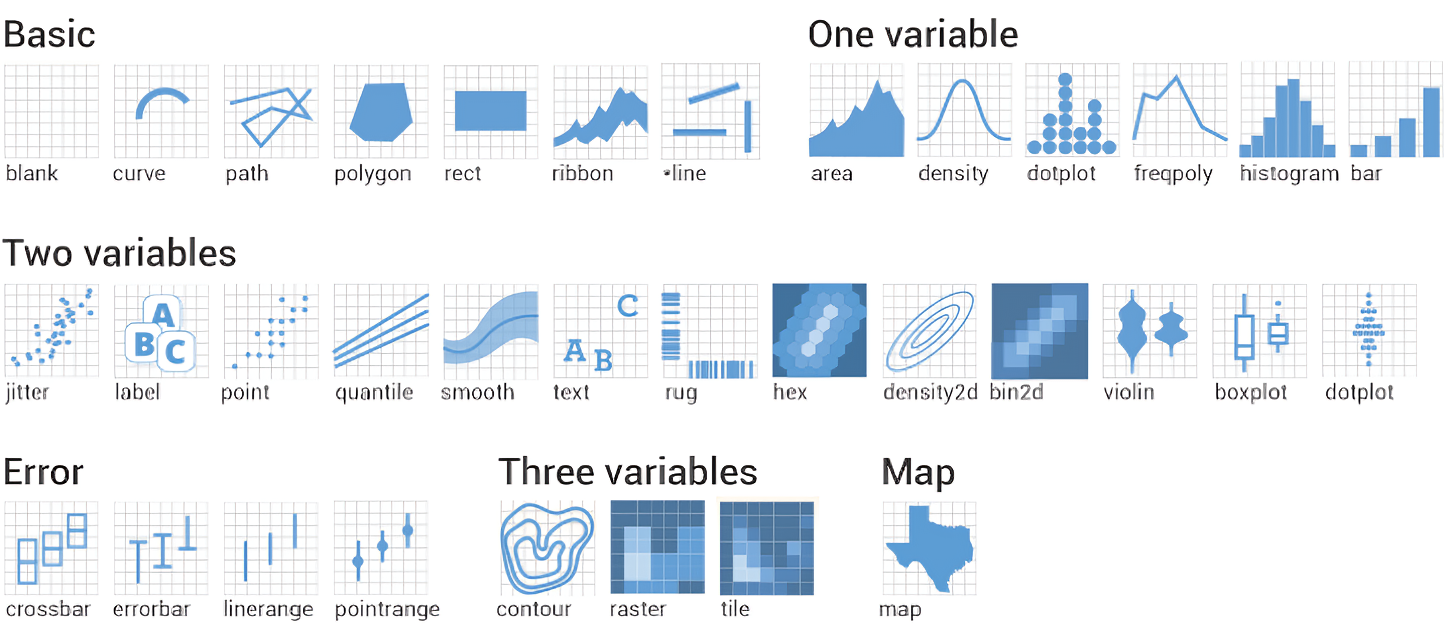
Task: Click the "One variable" section heading
Action: pos(913,34)
